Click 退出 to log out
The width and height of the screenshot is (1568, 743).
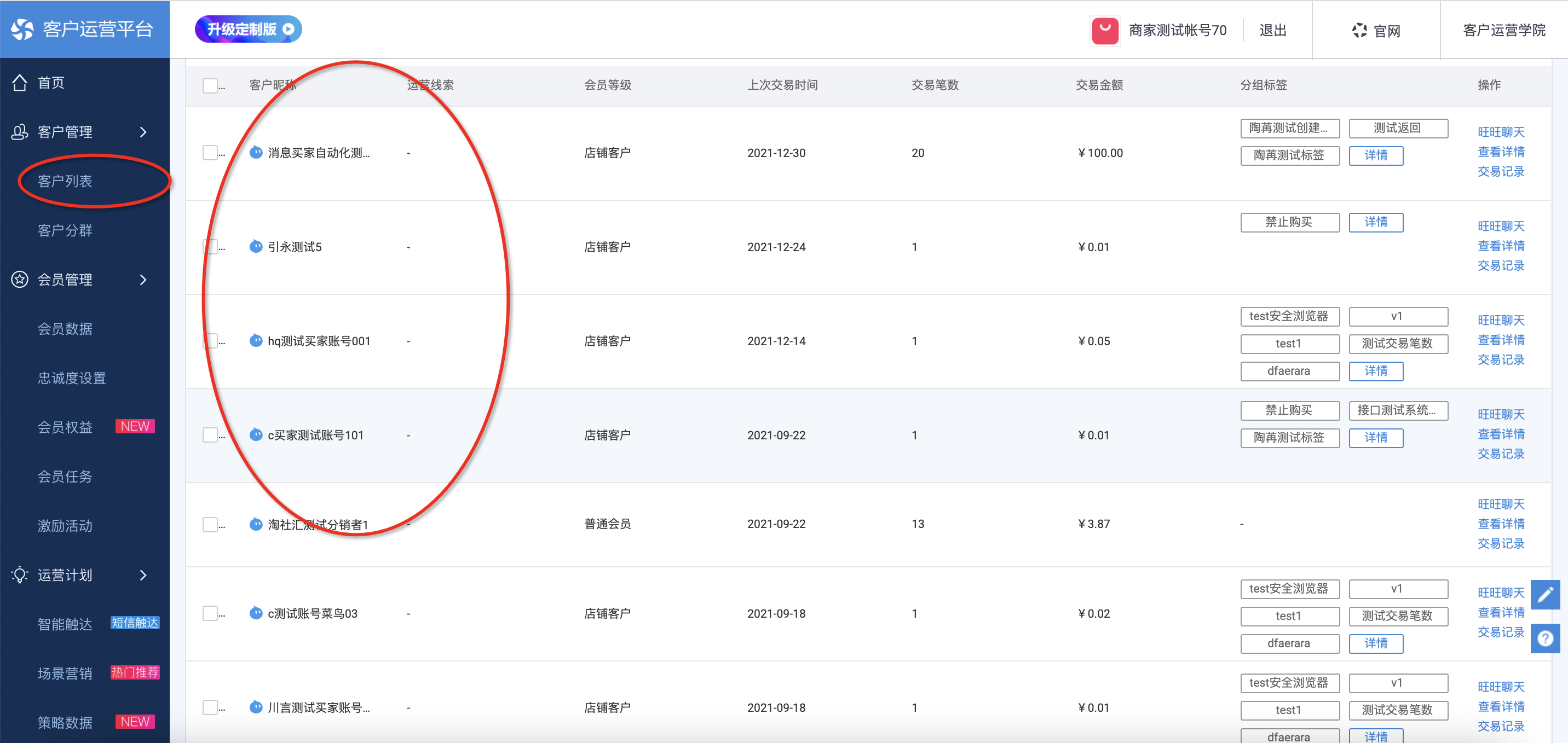point(1273,31)
